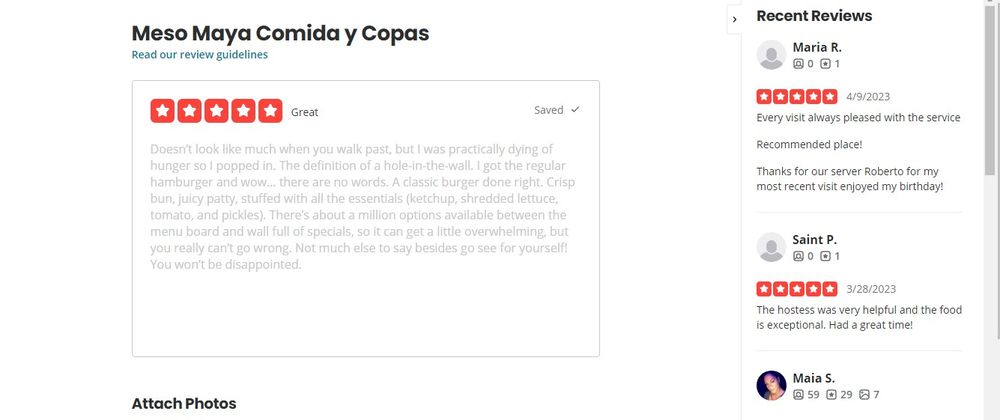Set rating to five stars
Image resolution: width=1000 pixels, height=420 pixels.
[x=270, y=111]
